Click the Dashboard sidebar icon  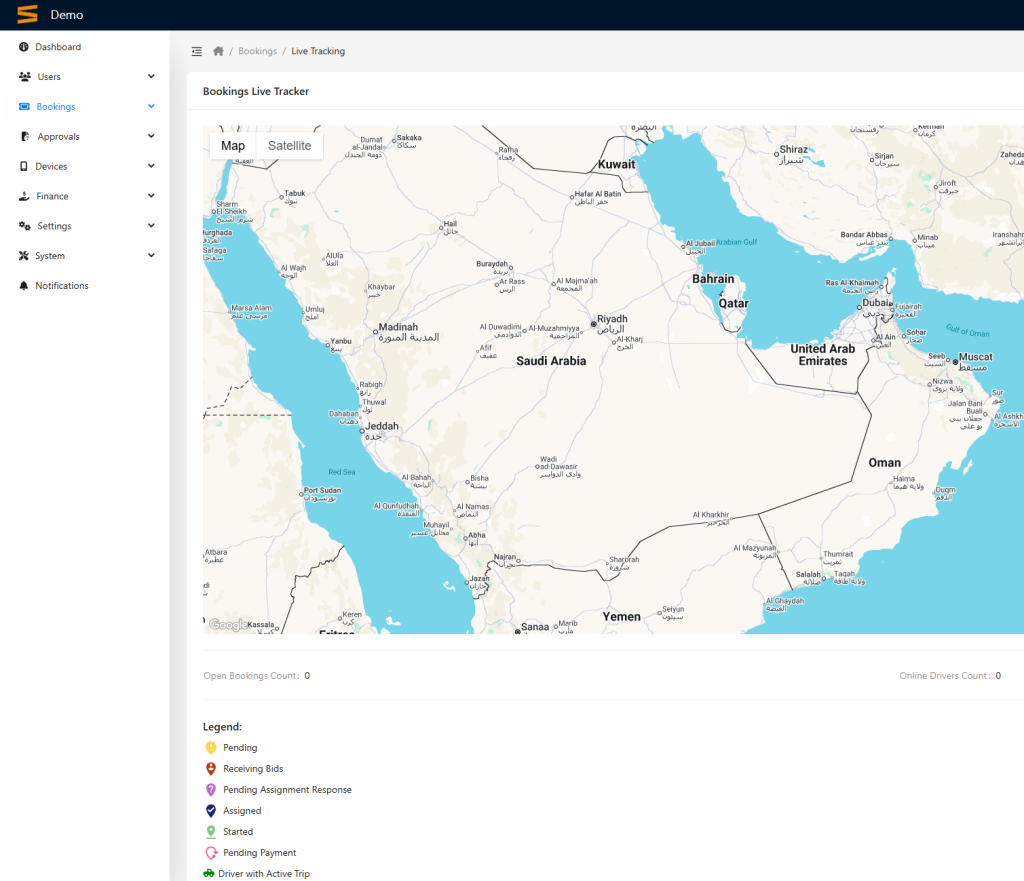tap(24, 47)
